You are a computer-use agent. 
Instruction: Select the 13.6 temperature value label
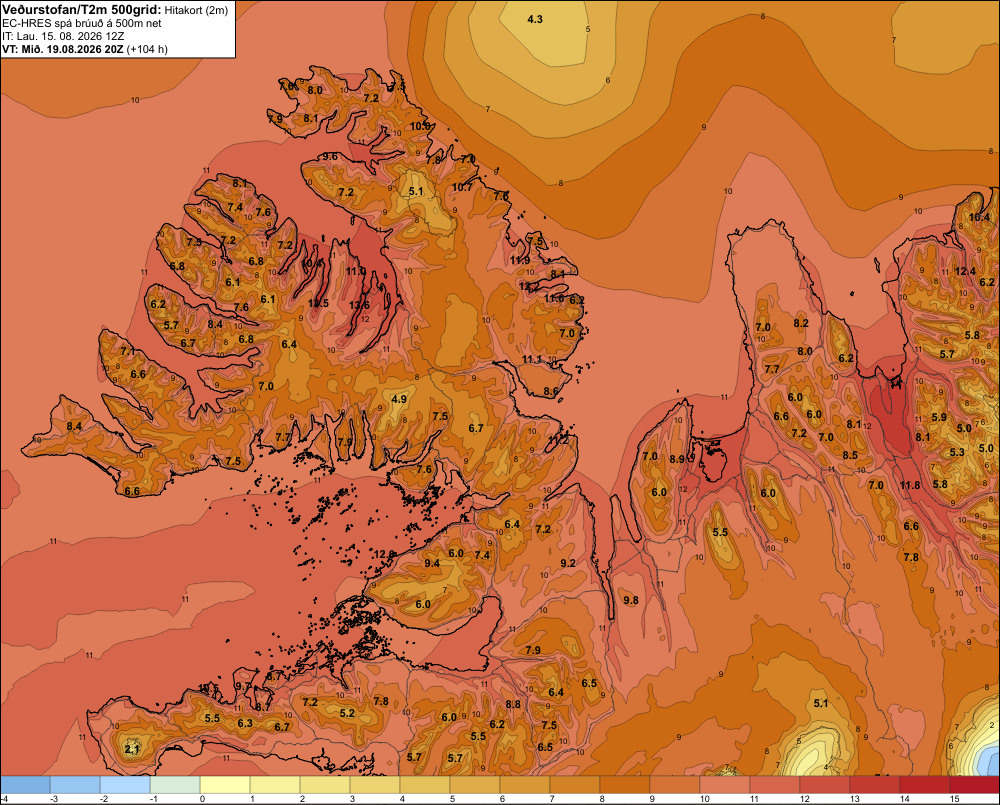pos(359,305)
